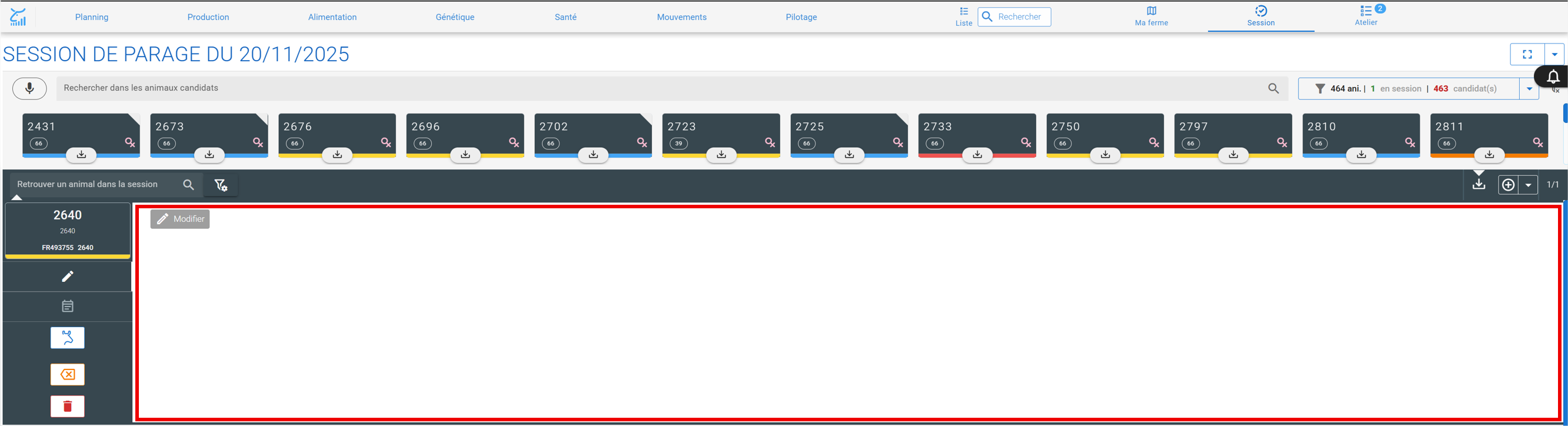The height and width of the screenshot is (426, 1568).
Task: Click the download button on card 2733
Action: (x=977, y=155)
